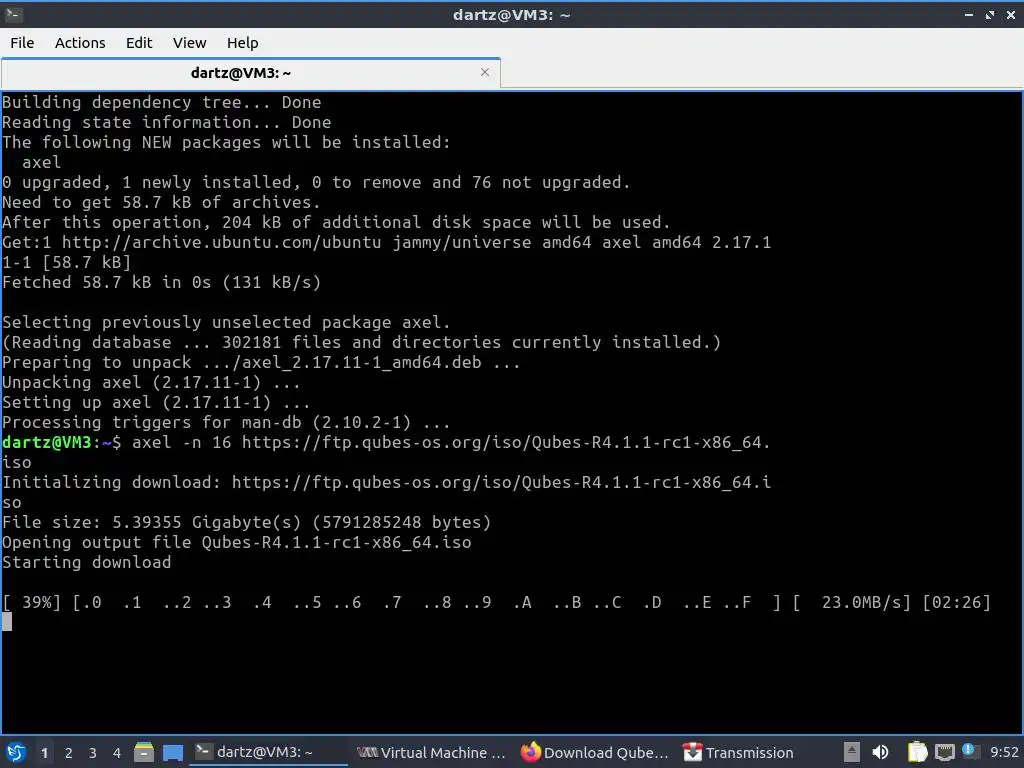1024x768 pixels.
Task: Open the clipboard manager tray icon
Action: pos(918,752)
